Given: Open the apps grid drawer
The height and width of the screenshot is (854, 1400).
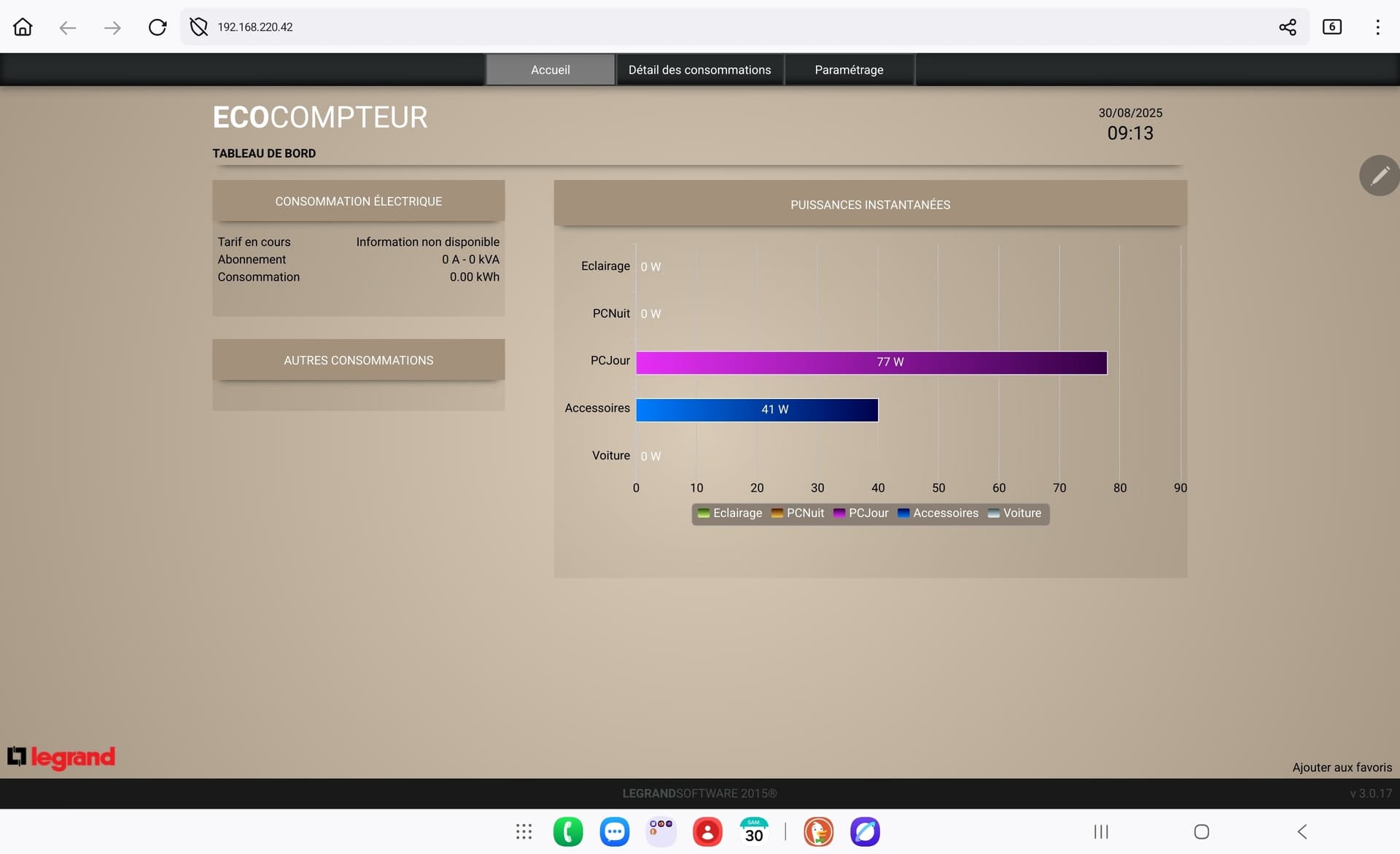Looking at the screenshot, I should pyautogui.click(x=524, y=831).
